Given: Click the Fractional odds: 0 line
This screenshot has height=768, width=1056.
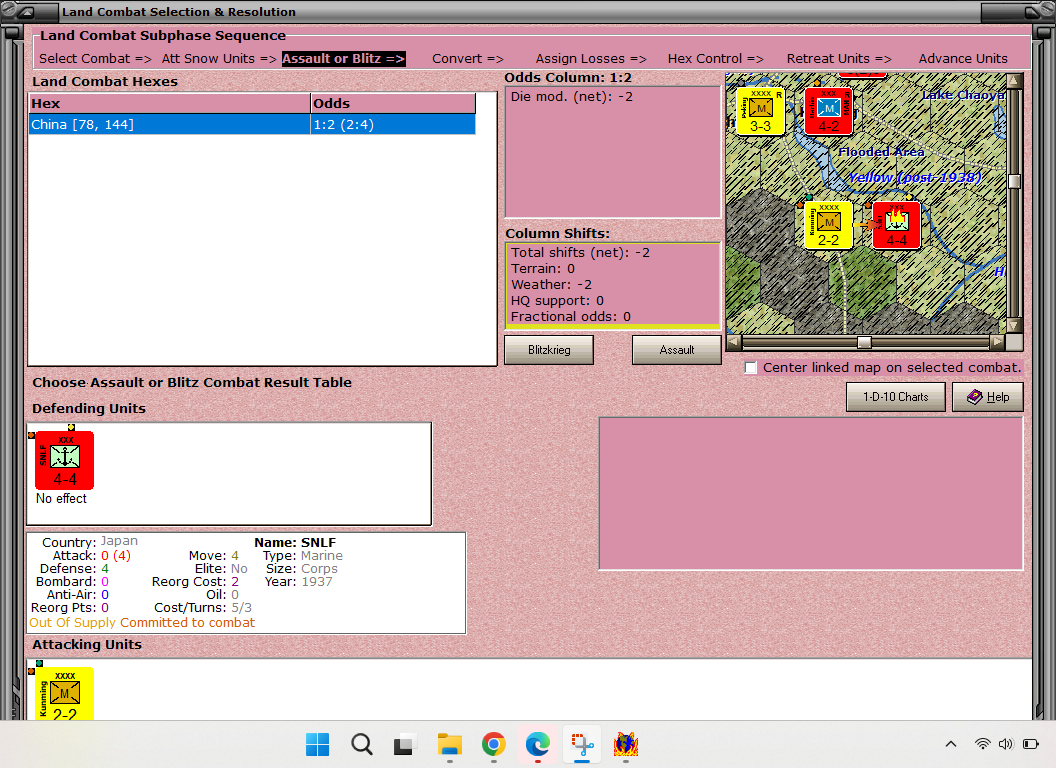Looking at the screenshot, I should click(x=571, y=317).
